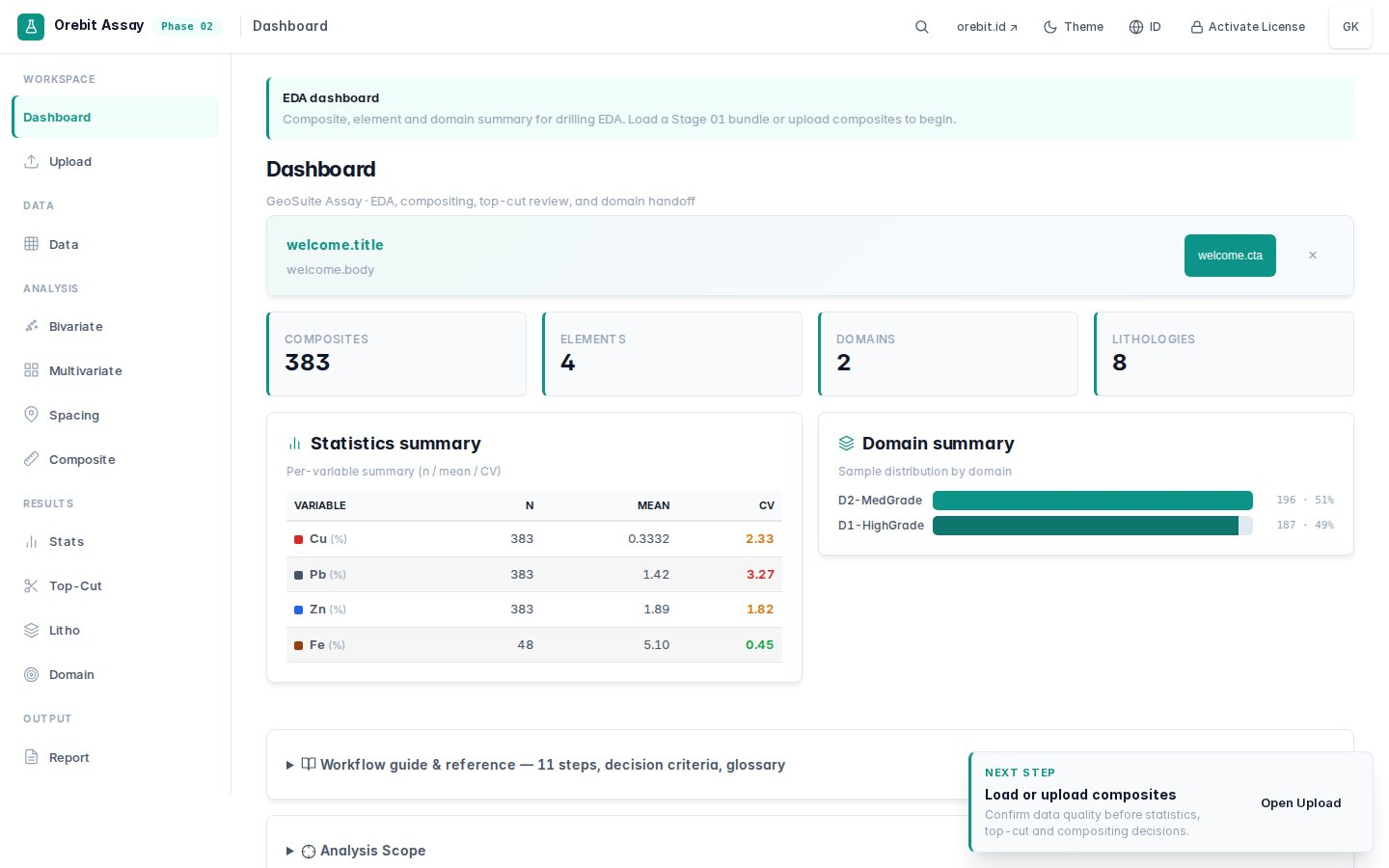1389x868 pixels.
Task: Click the Lithologies 8 stat card
Action: 1224,354
